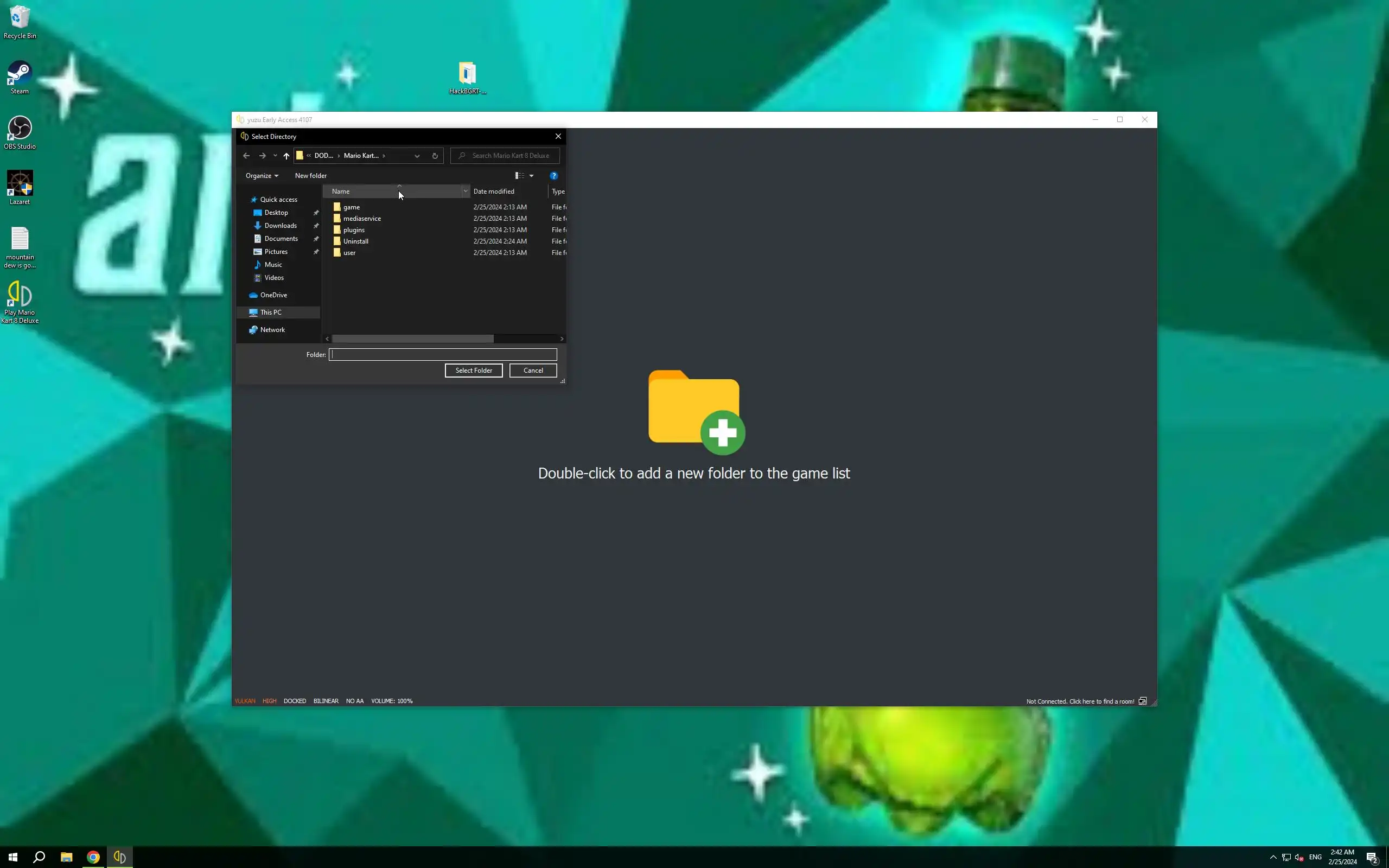Click the Cancel button
Viewport: 1389px width, 868px height.
[533, 371]
